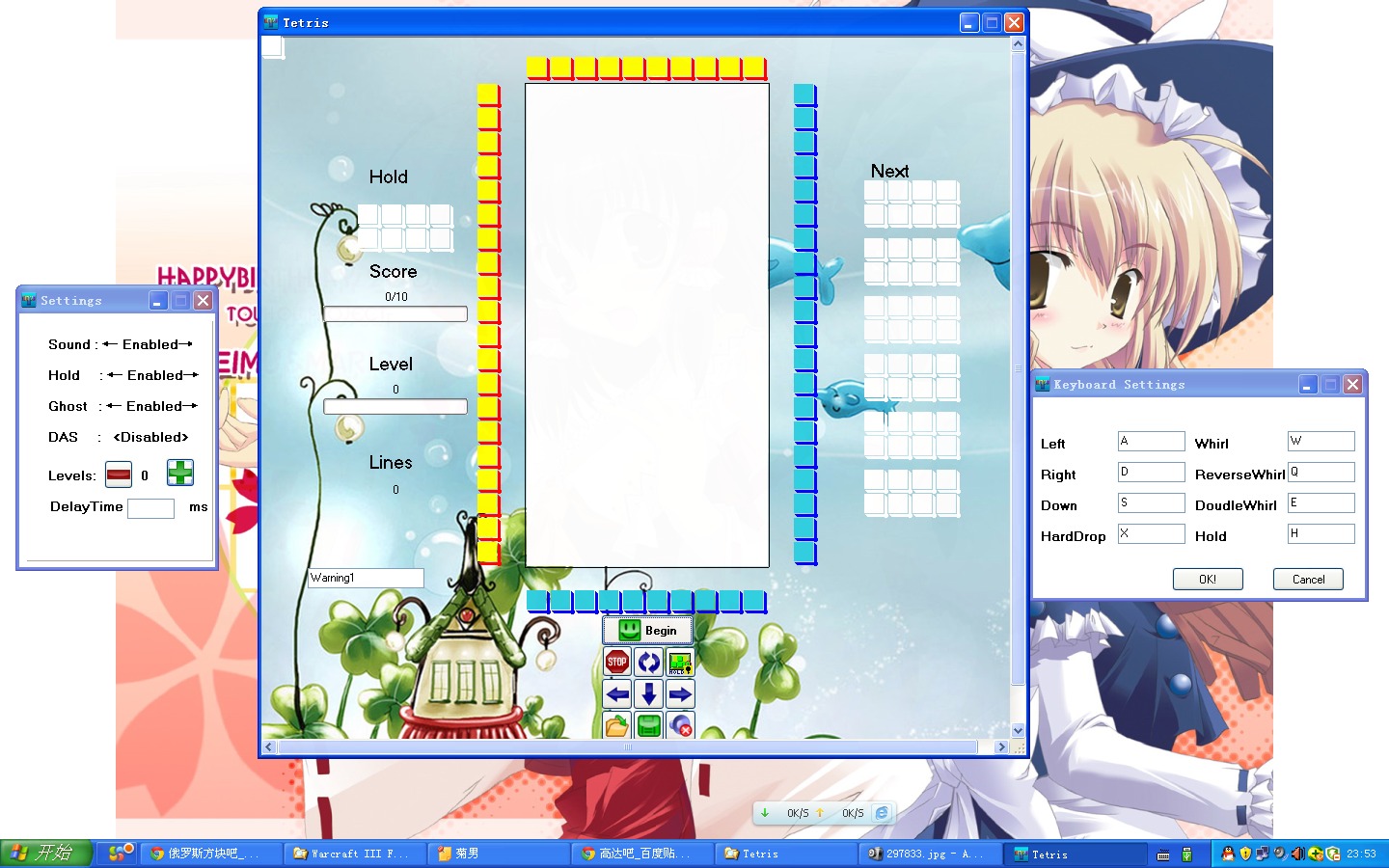1389x868 pixels.
Task: Decrease levels with the red minus button
Action: click(119, 474)
